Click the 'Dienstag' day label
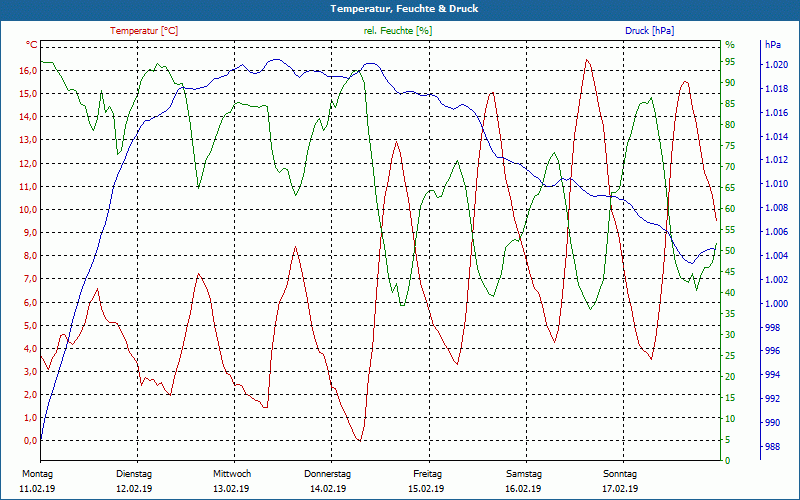800x500 pixels. click(134, 474)
